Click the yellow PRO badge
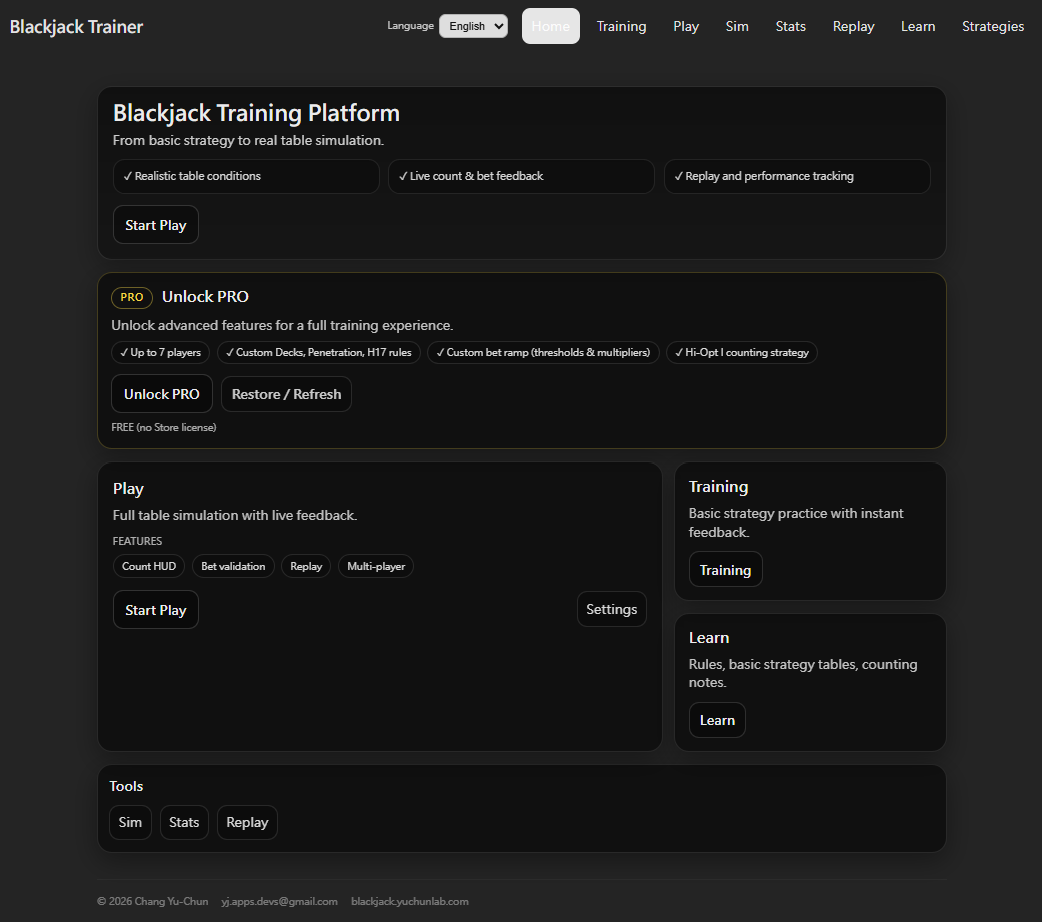 point(132,297)
